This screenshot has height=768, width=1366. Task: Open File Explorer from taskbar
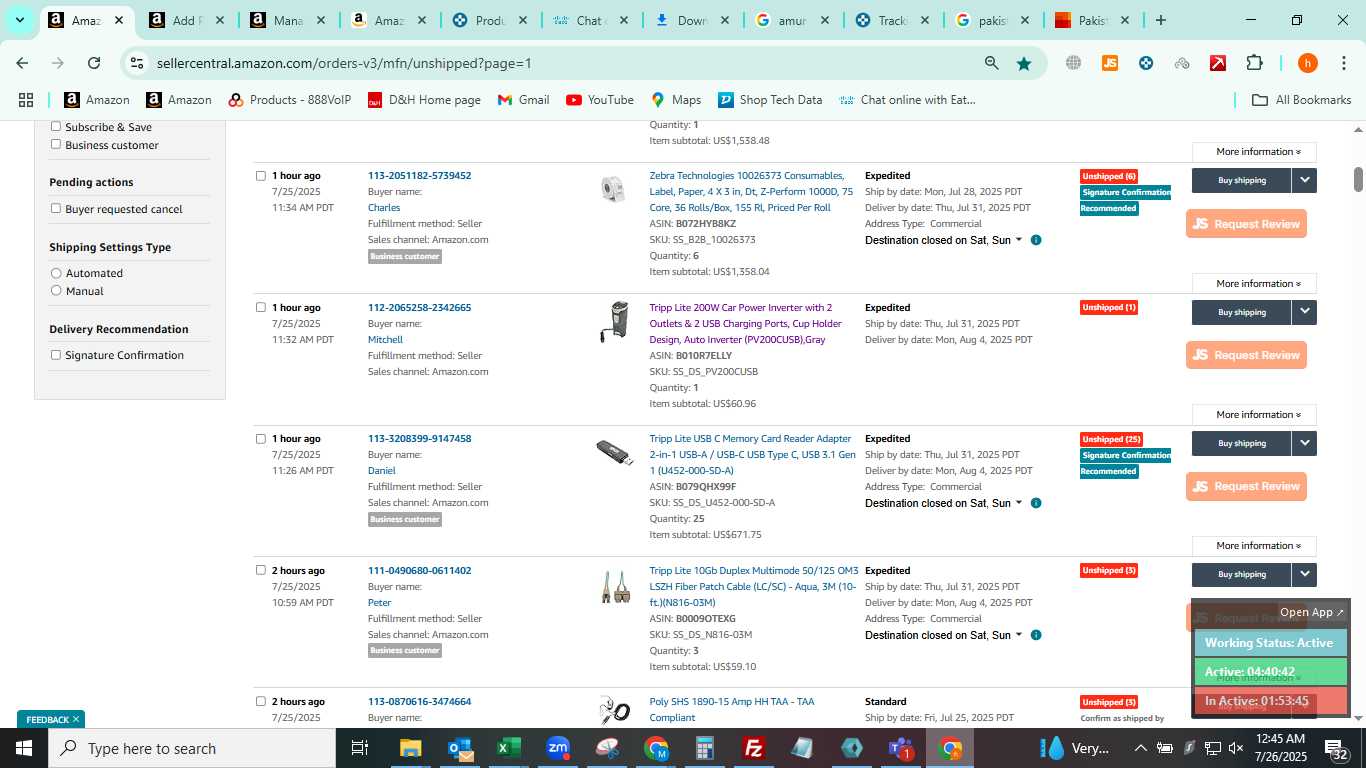411,748
